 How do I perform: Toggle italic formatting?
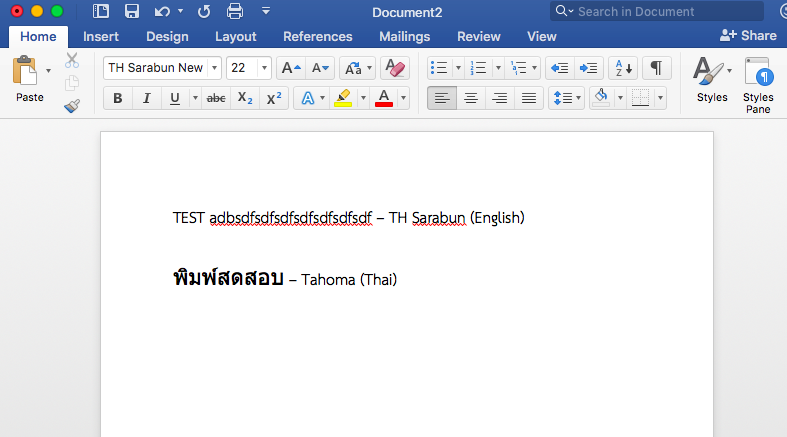(147, 98)
